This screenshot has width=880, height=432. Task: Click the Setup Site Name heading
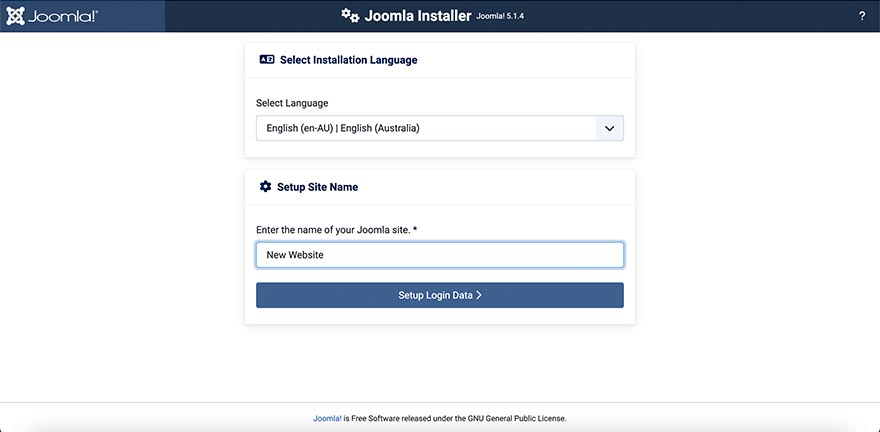coord(318,187)
